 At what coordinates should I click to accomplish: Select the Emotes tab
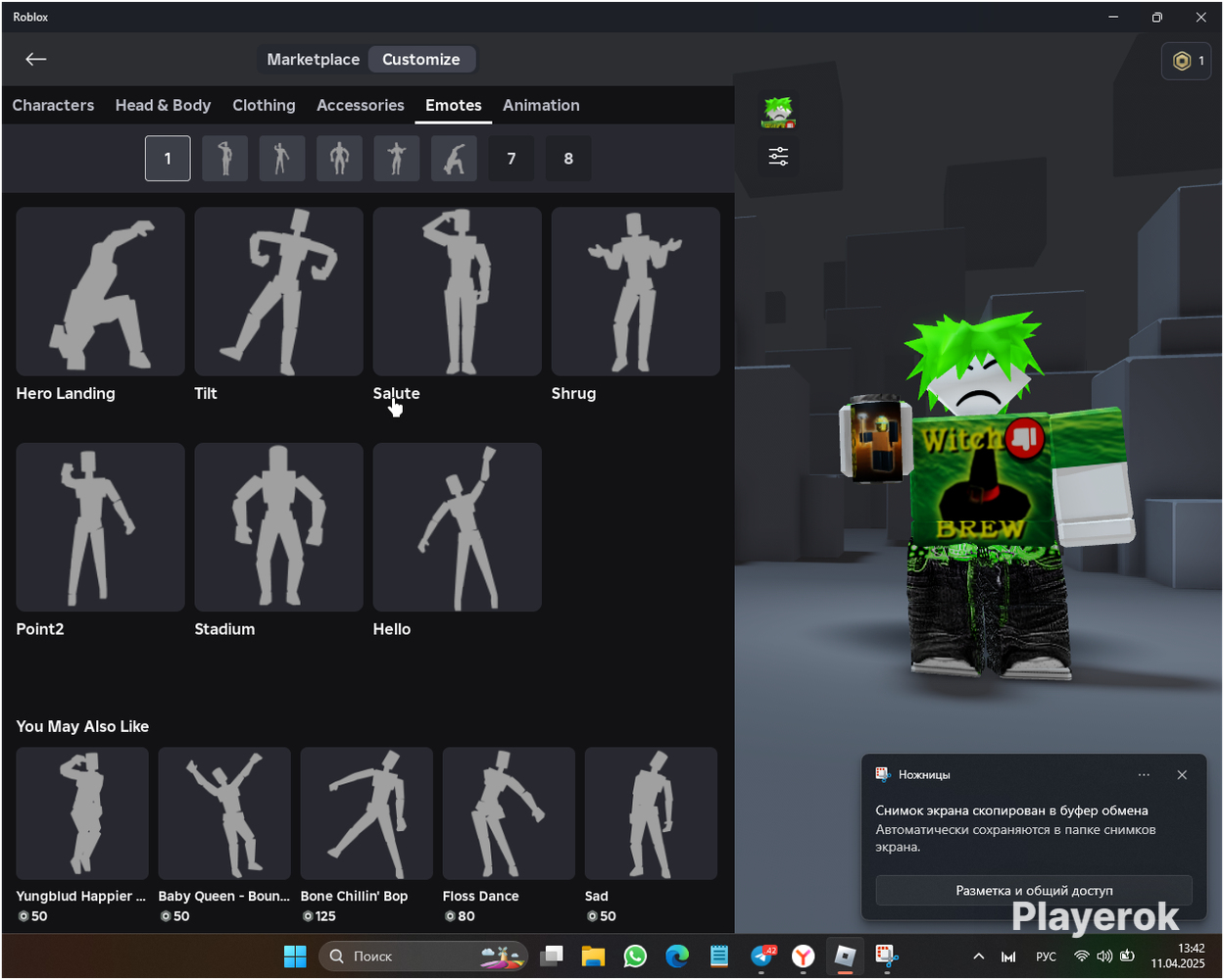pyautogui.click(x=453, y=105)
